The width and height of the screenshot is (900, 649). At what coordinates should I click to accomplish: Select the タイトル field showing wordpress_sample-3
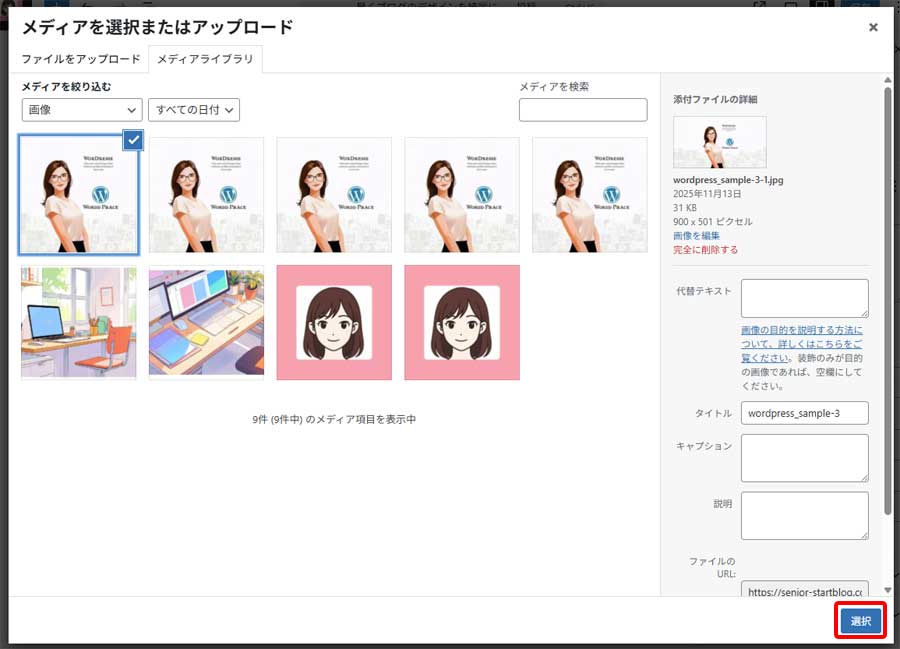pos(805,413)
